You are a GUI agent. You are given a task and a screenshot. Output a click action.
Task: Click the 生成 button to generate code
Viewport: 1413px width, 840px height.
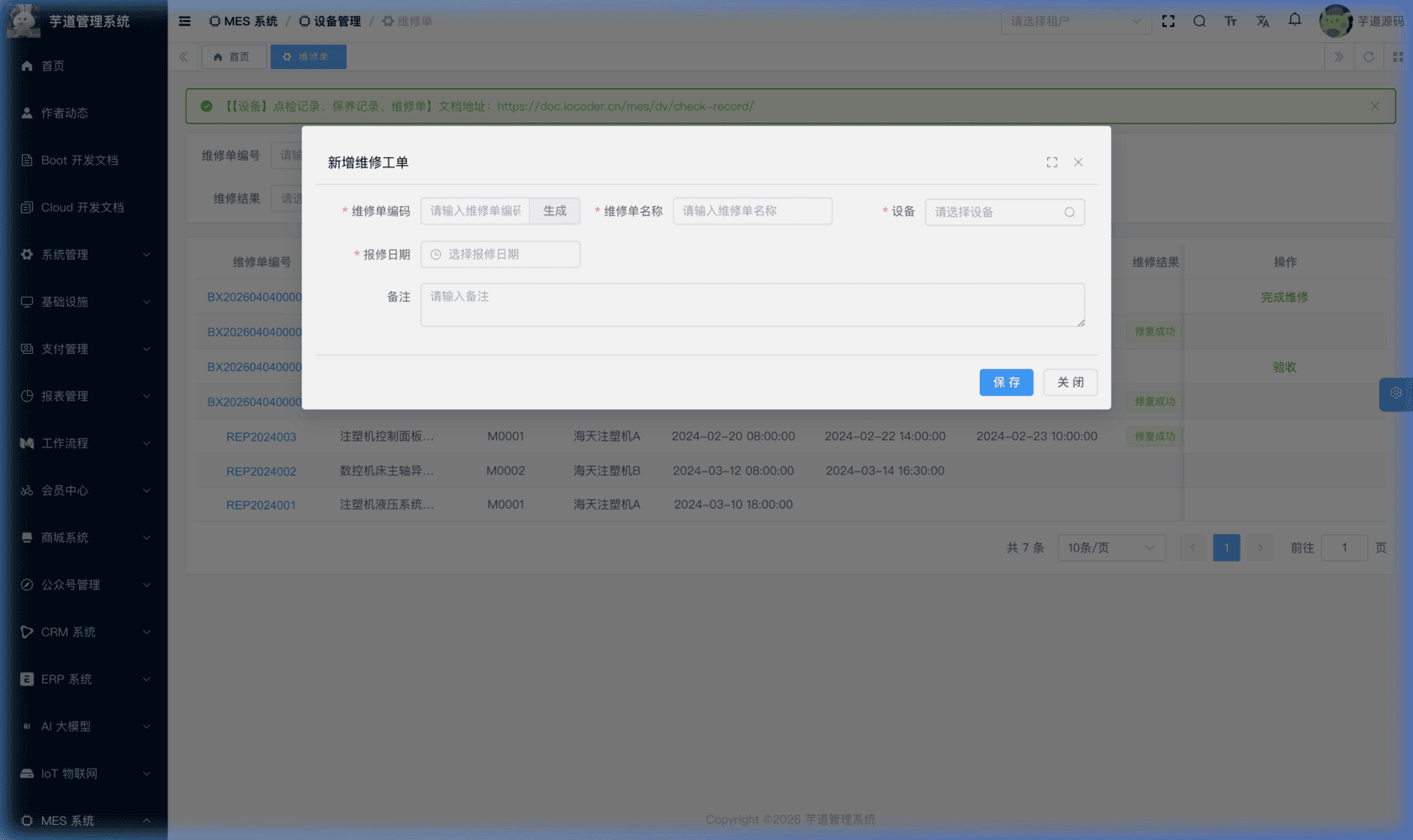click(x=554, y=211)
